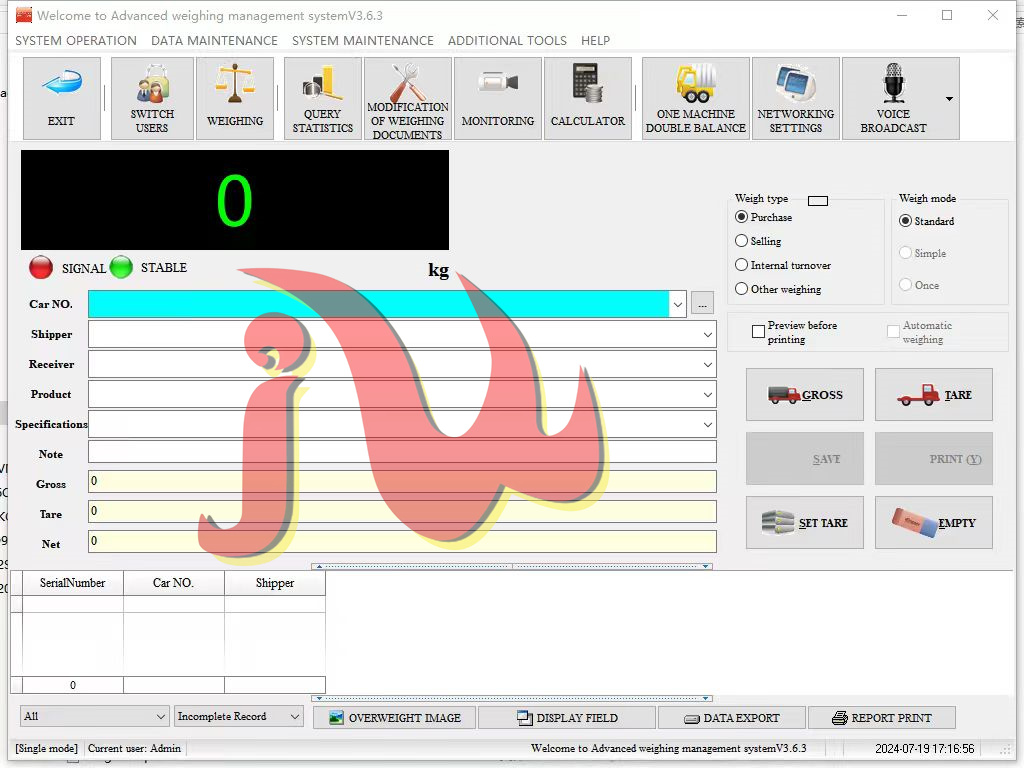Click the Shipper table column header

[x=275, y=583]
